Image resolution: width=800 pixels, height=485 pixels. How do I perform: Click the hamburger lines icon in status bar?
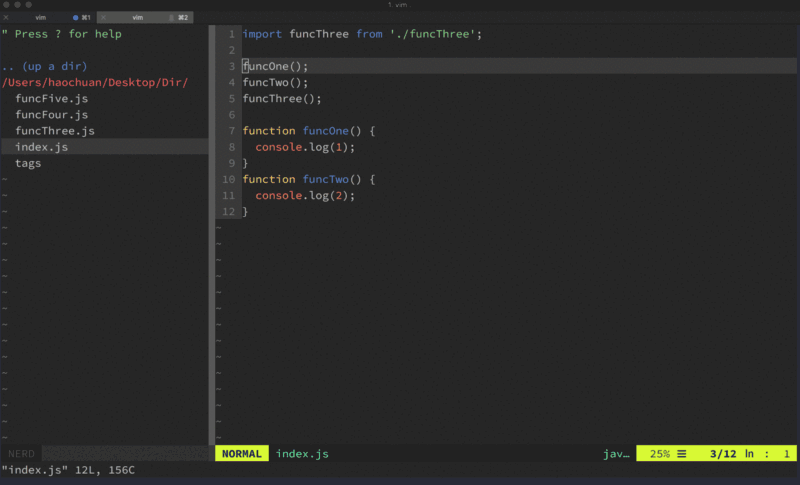(x=681, y=454)
